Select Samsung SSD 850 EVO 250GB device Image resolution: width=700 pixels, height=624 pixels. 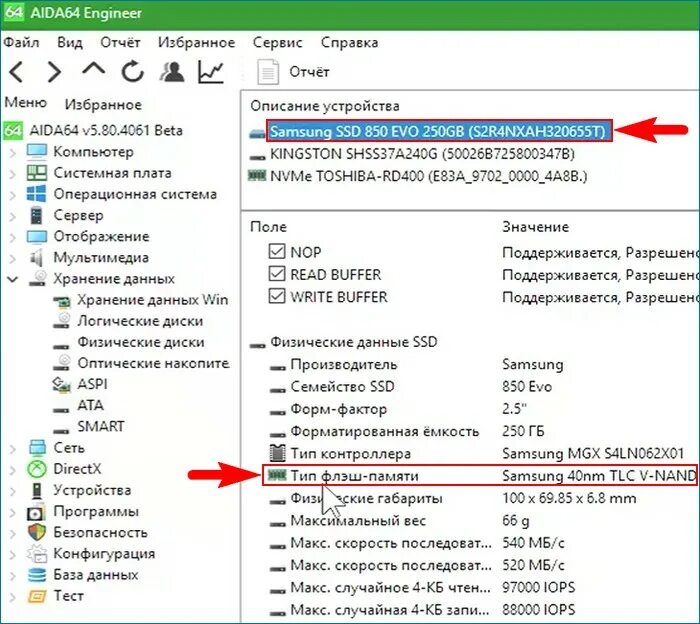(438, 131)
